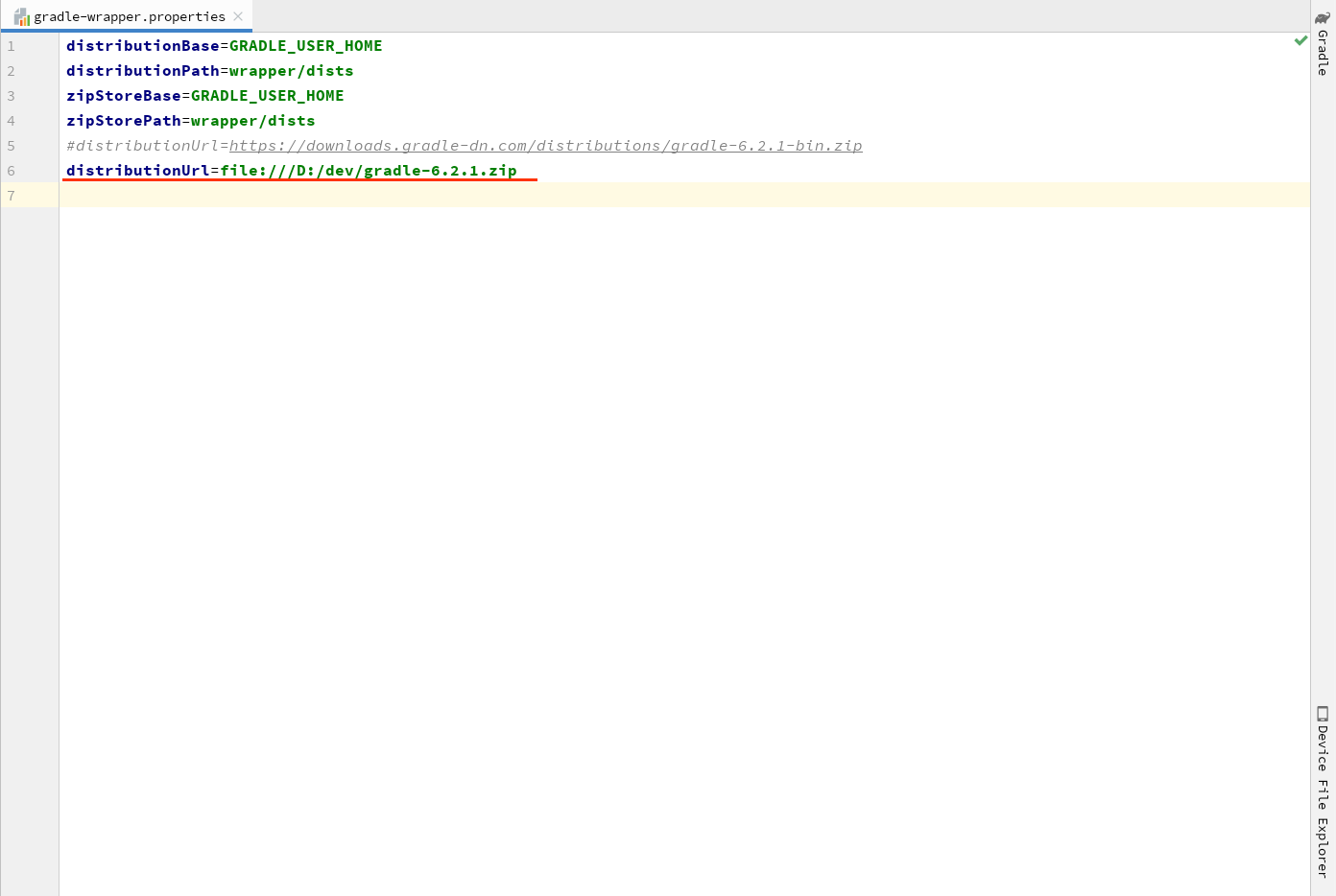Click the #distributionUrl comment key
The image size is (1336, 896).
(143, 146)
